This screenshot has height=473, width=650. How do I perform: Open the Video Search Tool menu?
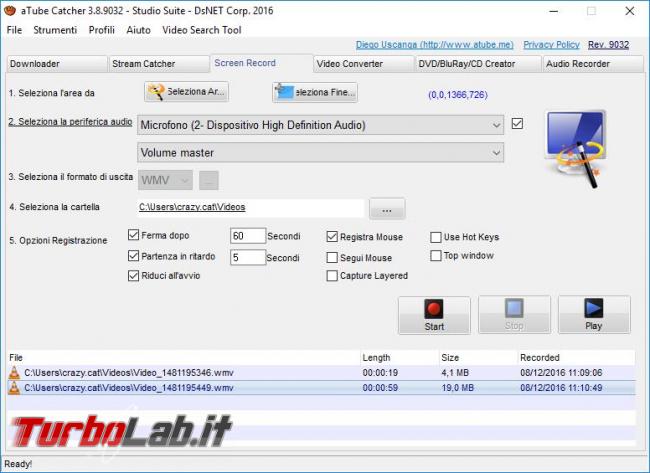coord(202,30)
